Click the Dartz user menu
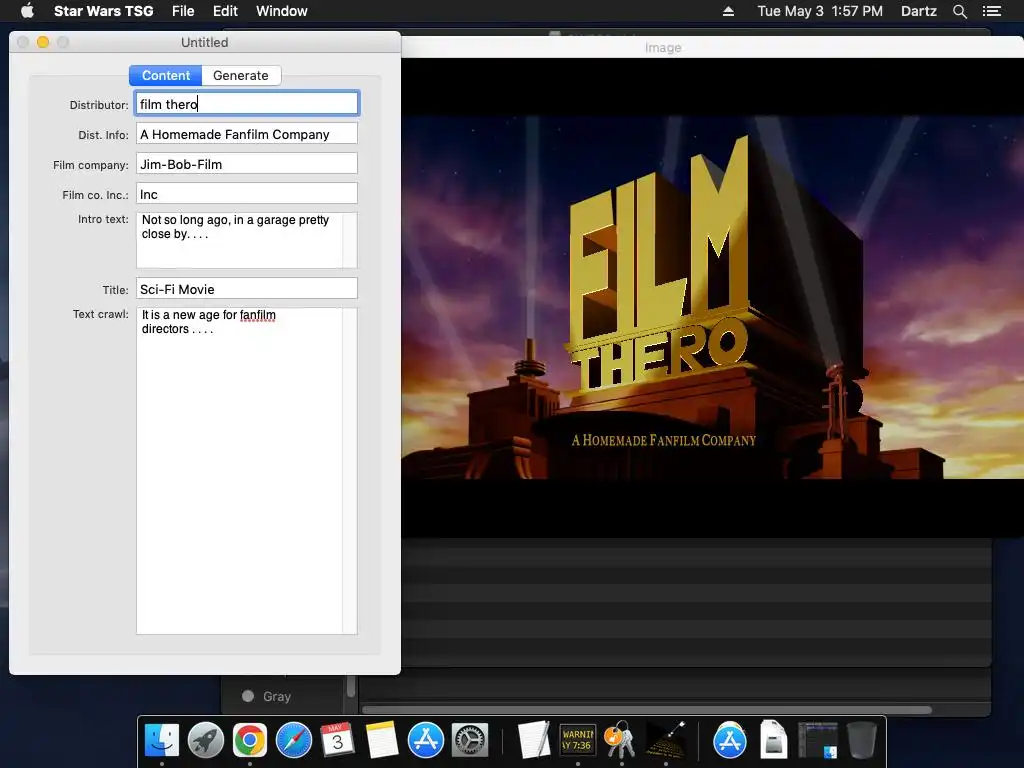Viewport: 1024px width, 768px height. [918, 11]
